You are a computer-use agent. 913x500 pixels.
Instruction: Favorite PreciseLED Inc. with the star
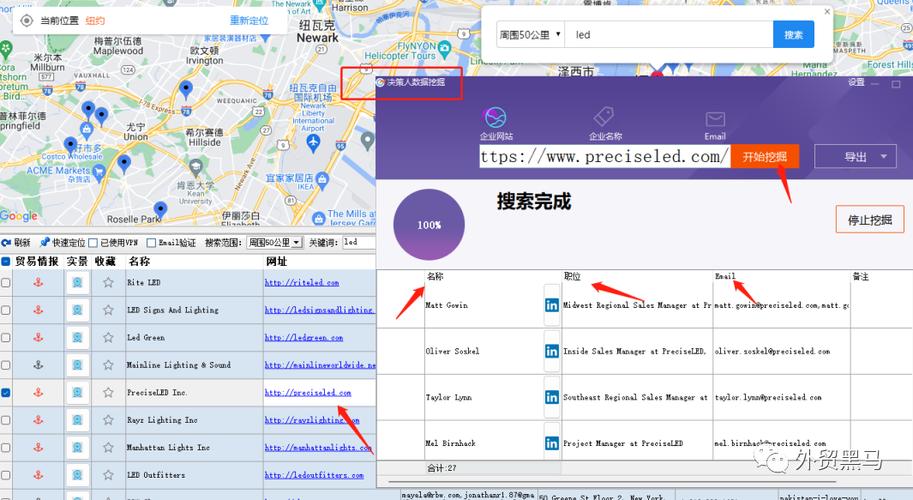point(108,393)
